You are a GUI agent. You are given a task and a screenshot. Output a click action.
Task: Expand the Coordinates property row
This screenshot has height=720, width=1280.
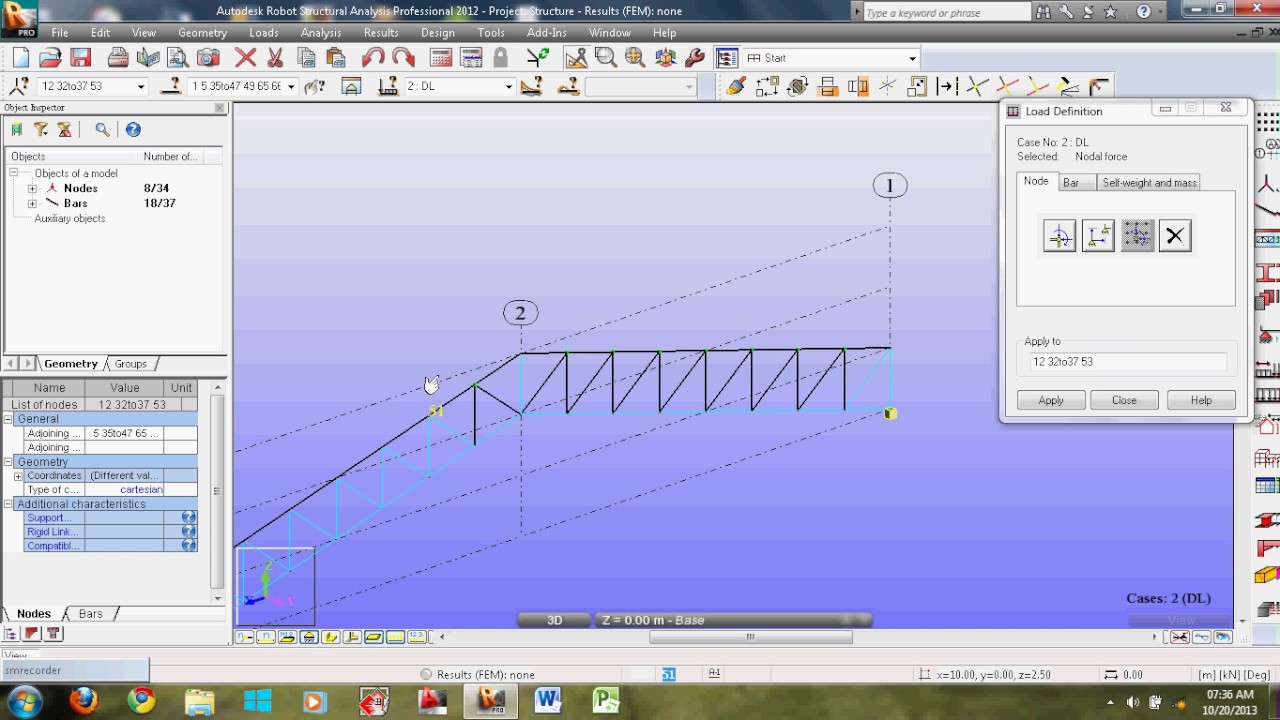pos(17,476)
